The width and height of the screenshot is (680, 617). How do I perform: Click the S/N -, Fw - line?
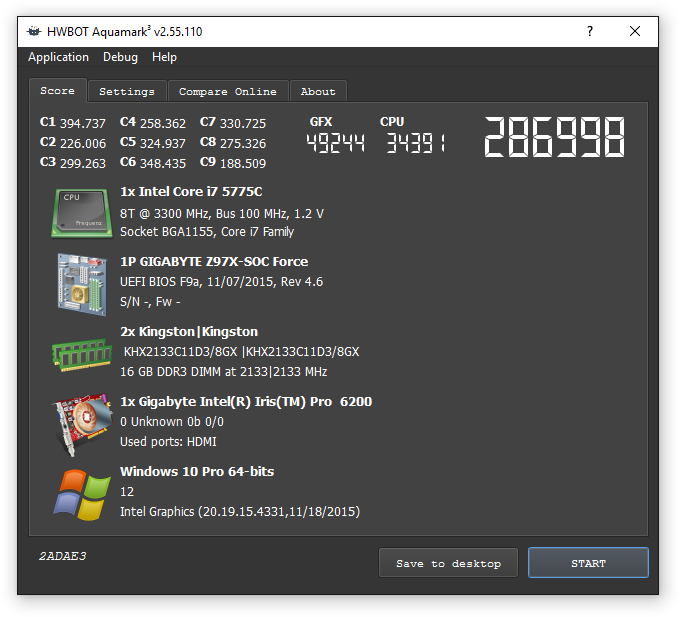[150, 302]
